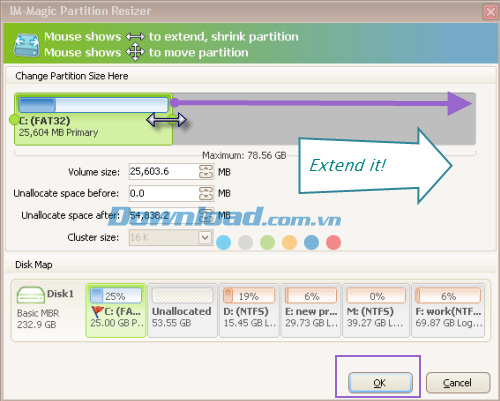Select the C: (FAT32) partition block in resize bar
Image resolution: width=500 pixels, height=401 pixels.
tap(93, 119)
